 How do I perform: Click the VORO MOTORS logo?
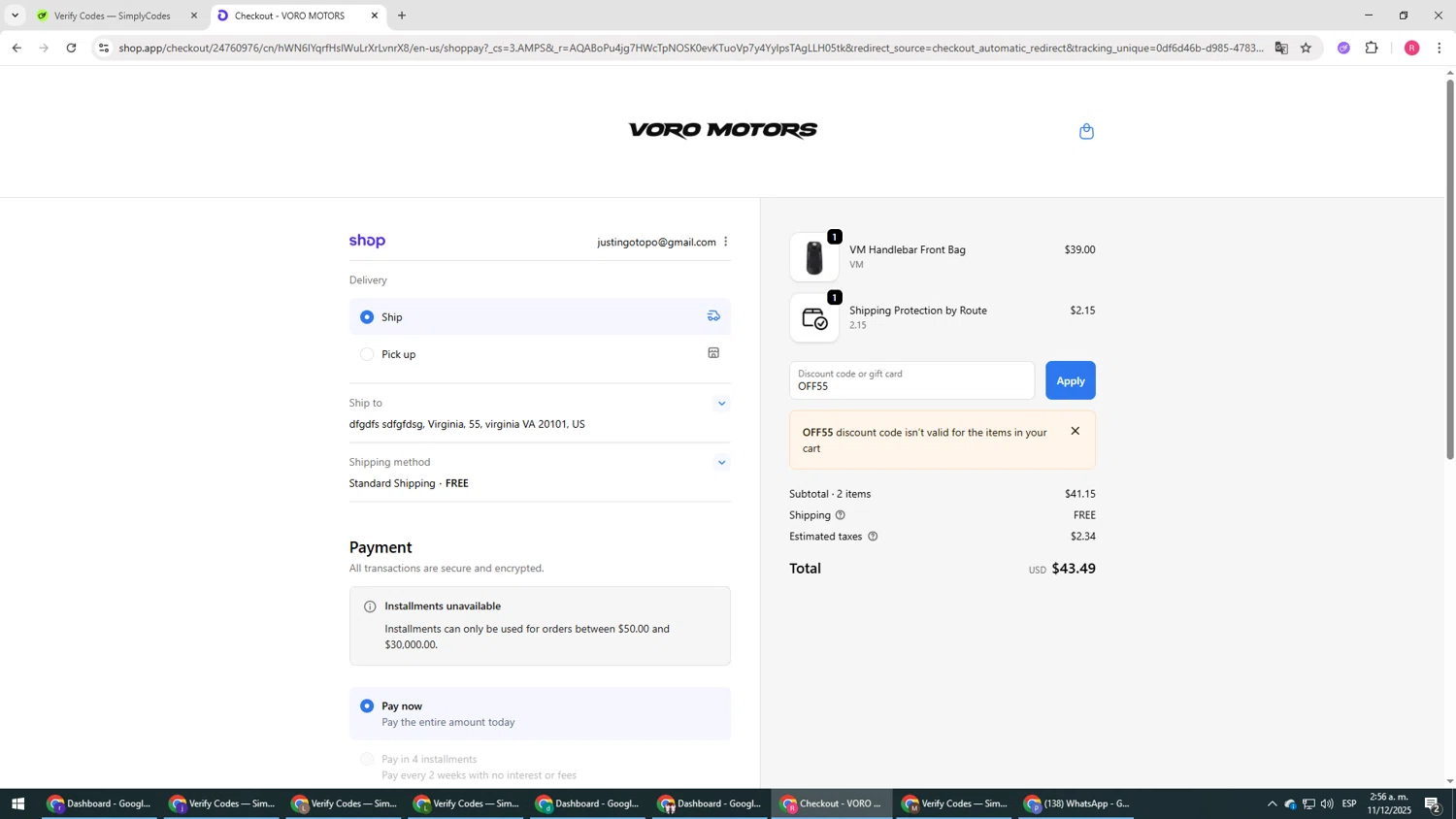tap(723, 131)
